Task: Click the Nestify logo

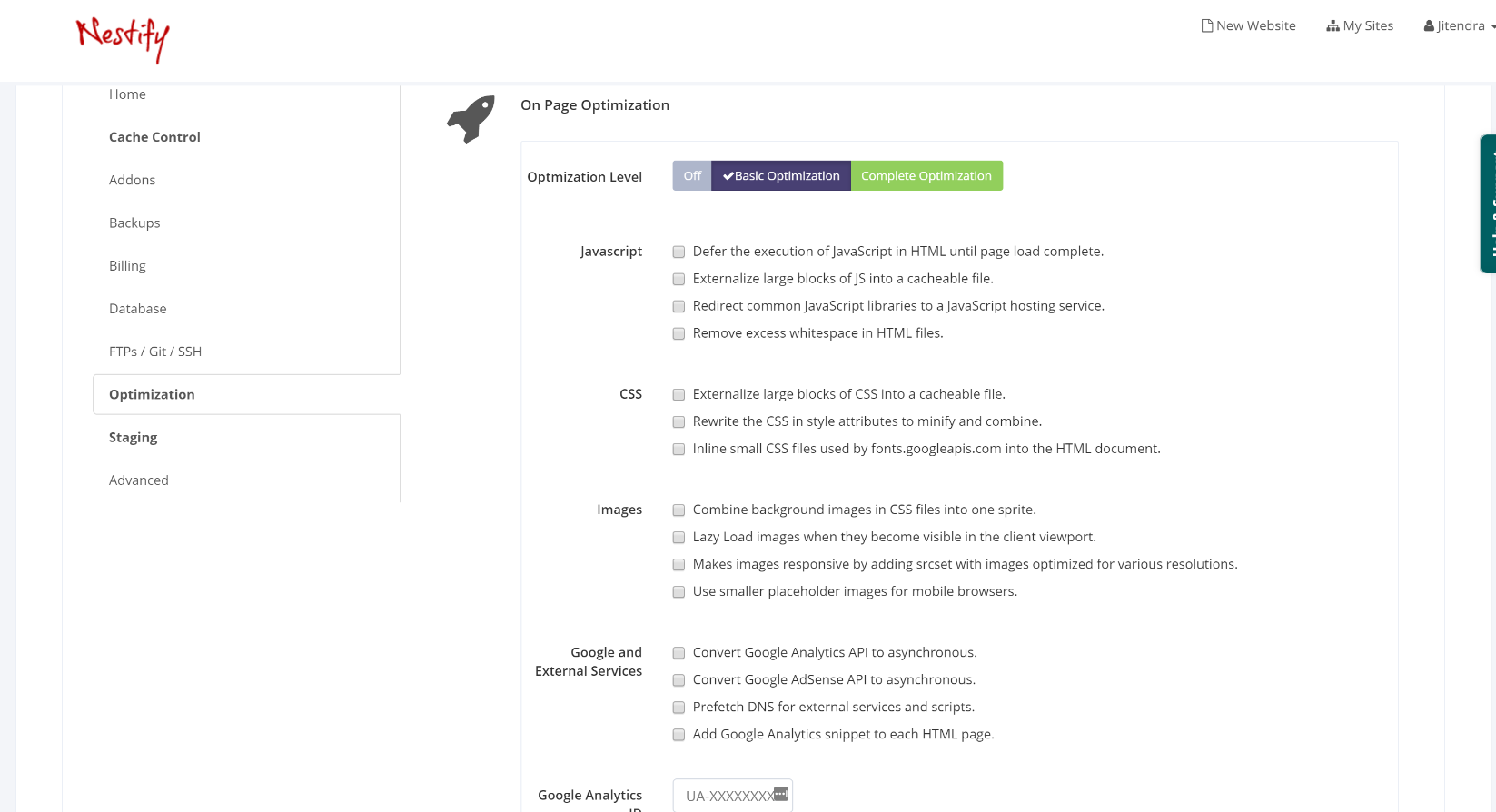Action: tap(122, 39)
